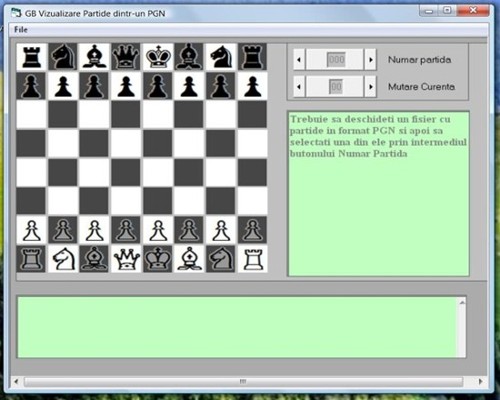
Task: Click the Mutare Curenta value field
Action: point(336,87)
